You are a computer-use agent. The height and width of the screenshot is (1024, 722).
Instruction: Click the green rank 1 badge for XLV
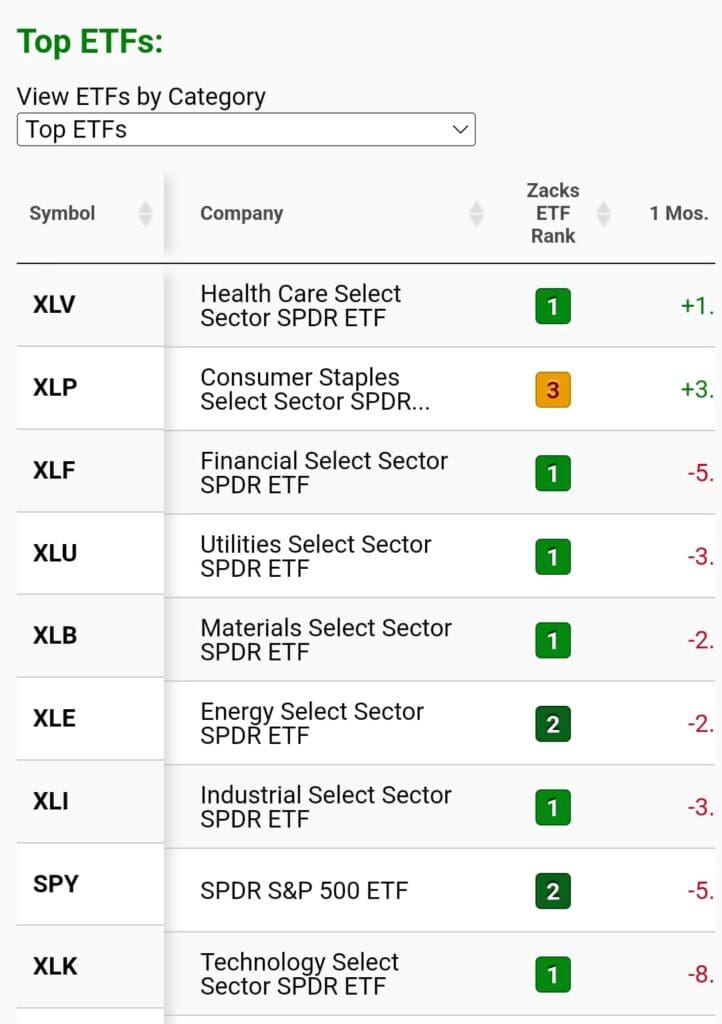552,307
